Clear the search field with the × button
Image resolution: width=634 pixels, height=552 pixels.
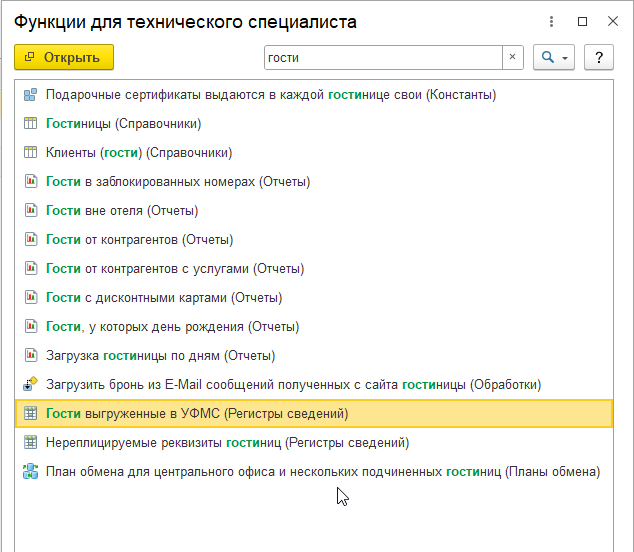(x=512, y=57)
